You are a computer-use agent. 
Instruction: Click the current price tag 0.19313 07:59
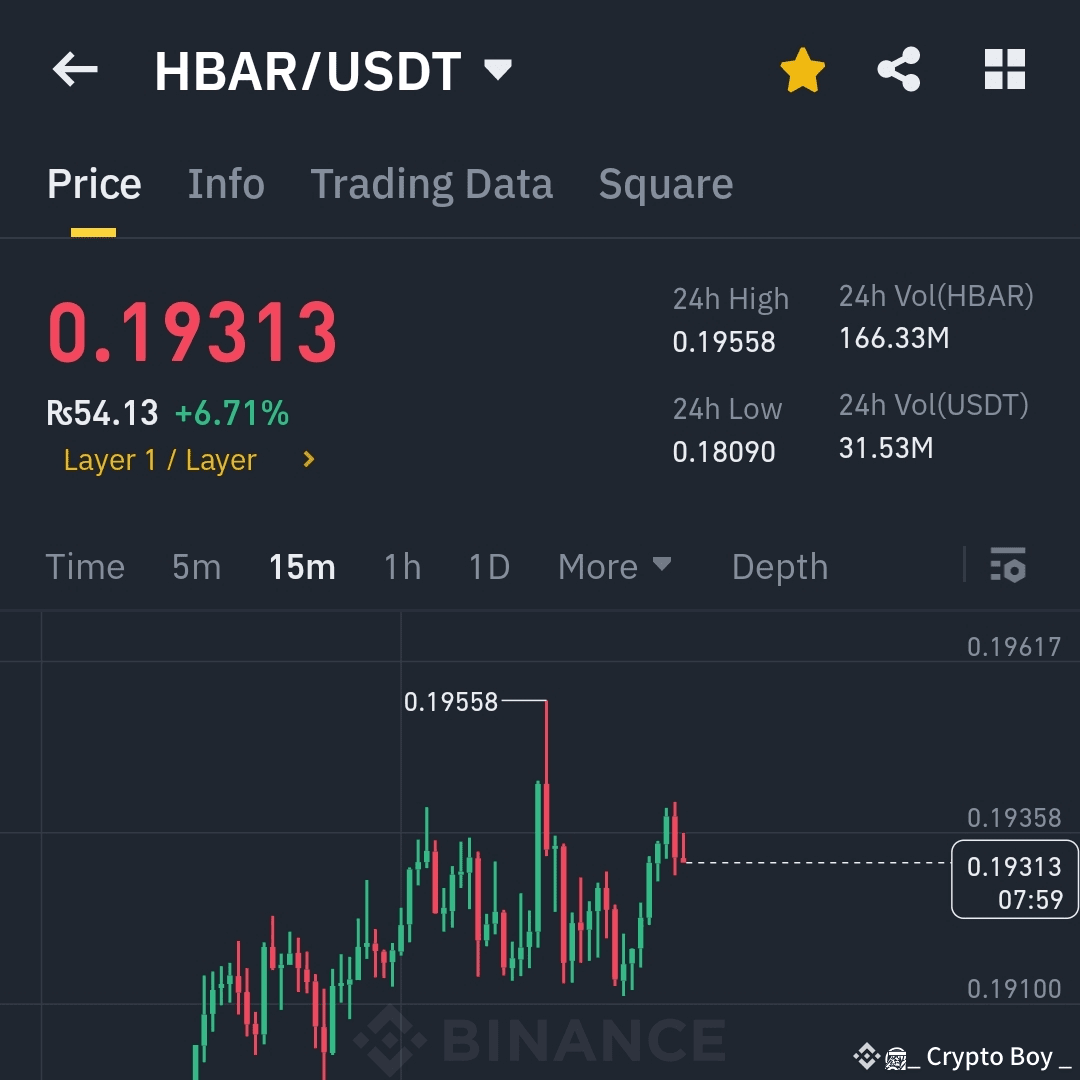(x=1015, y=880)
